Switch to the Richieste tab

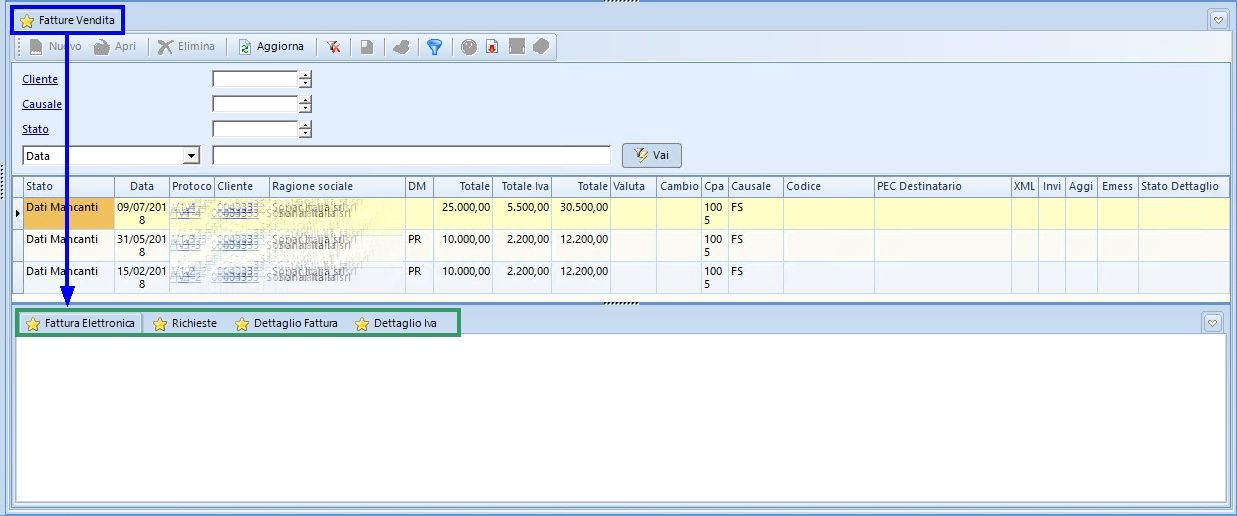[184, 324]
